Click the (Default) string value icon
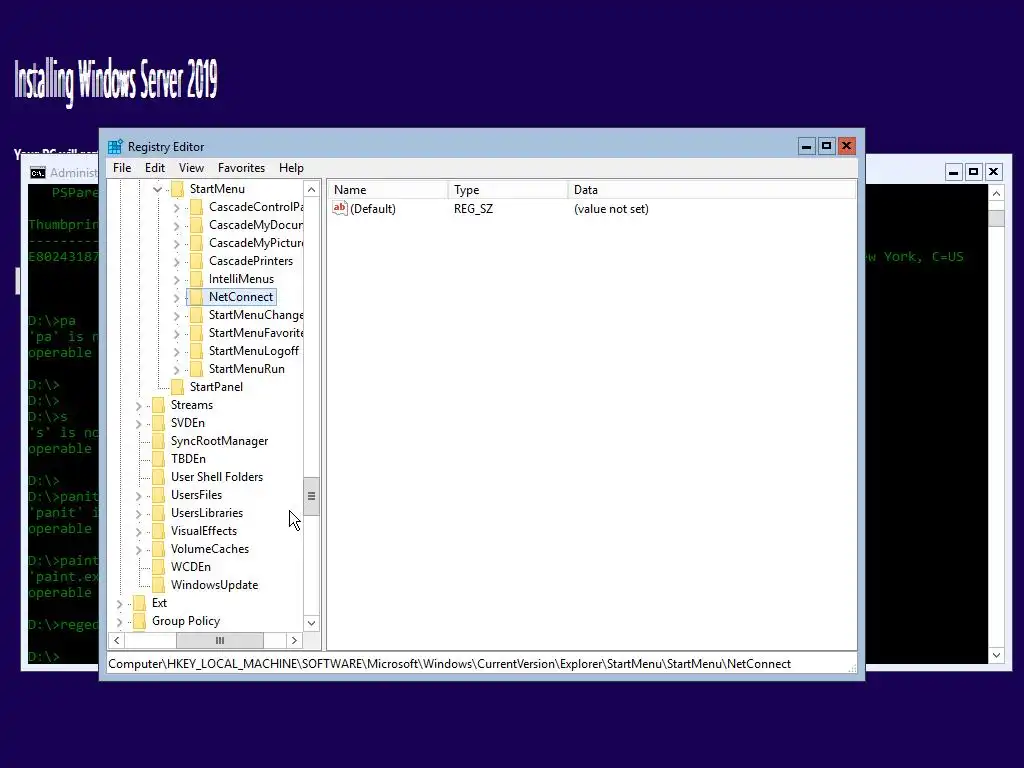The height and width of the screenshot is (768, 1024). 340,208
